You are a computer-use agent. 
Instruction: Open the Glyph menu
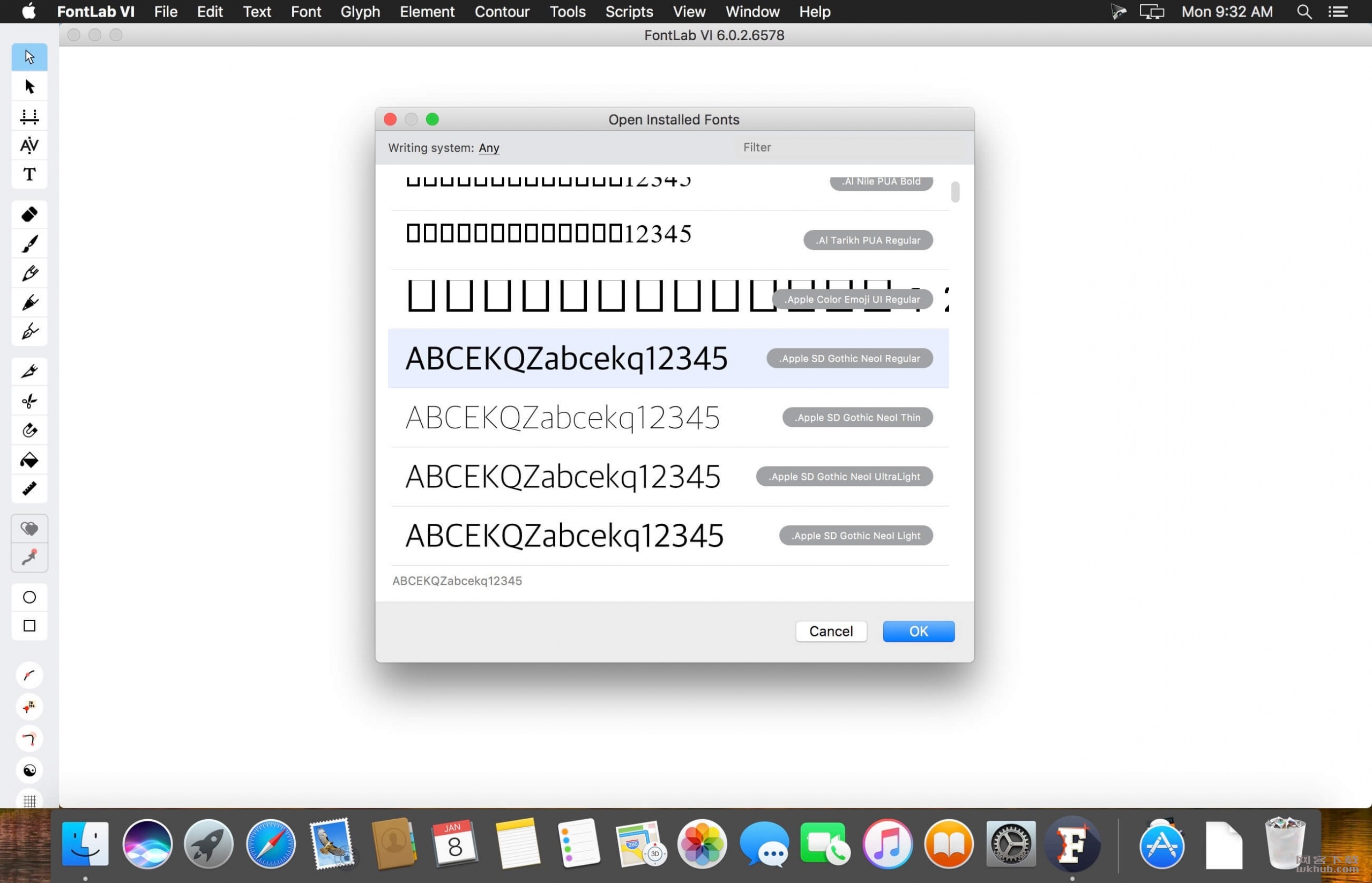[x=360, y=11]
